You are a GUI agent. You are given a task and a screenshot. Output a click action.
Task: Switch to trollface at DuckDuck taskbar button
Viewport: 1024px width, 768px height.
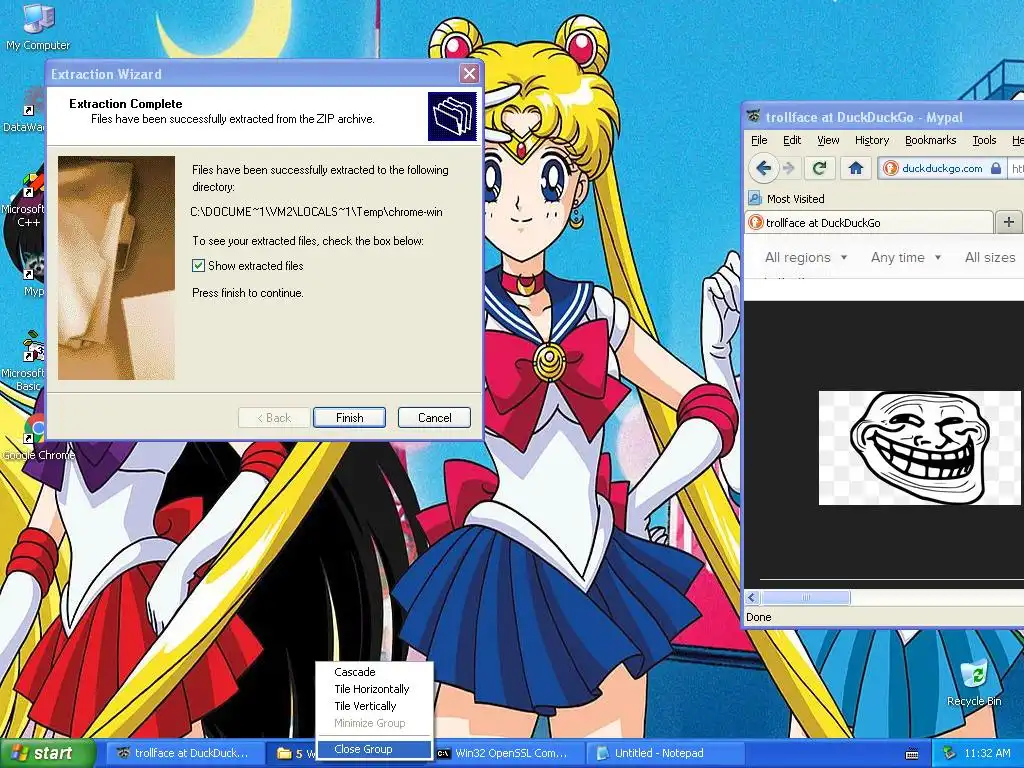(x=183, y=753)
